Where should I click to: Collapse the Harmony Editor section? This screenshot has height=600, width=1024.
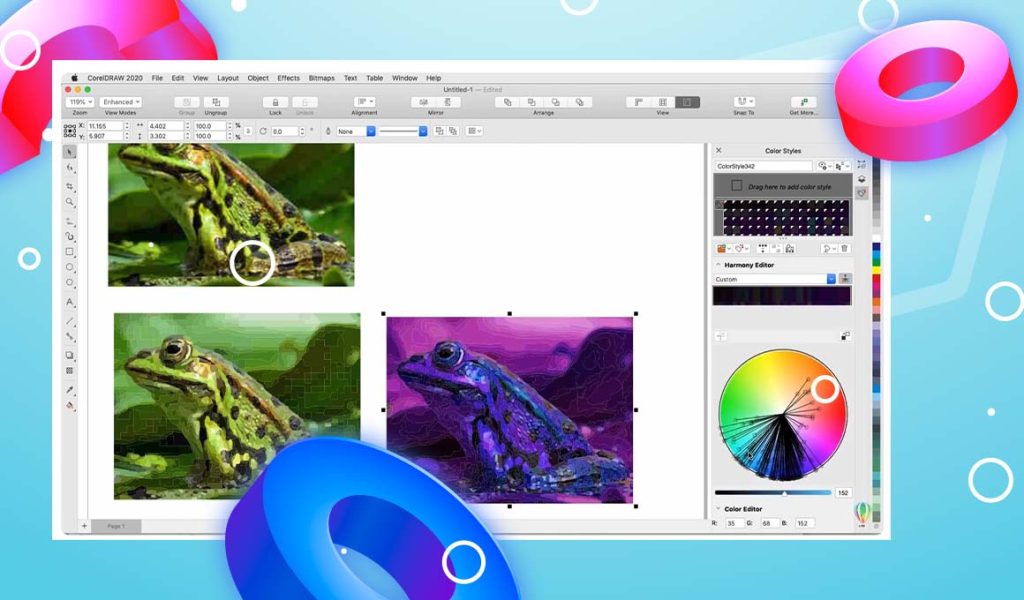718,265
